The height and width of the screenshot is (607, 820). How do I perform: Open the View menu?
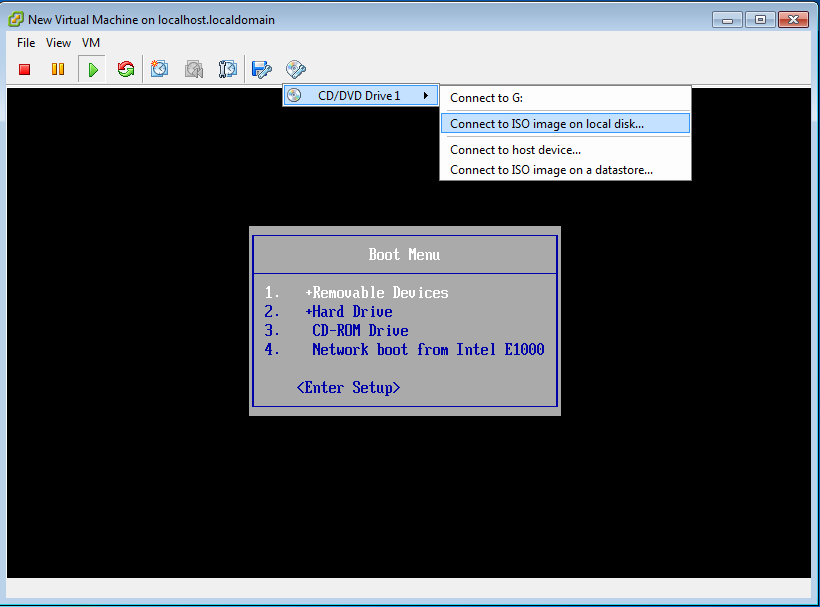click(58, 43)
